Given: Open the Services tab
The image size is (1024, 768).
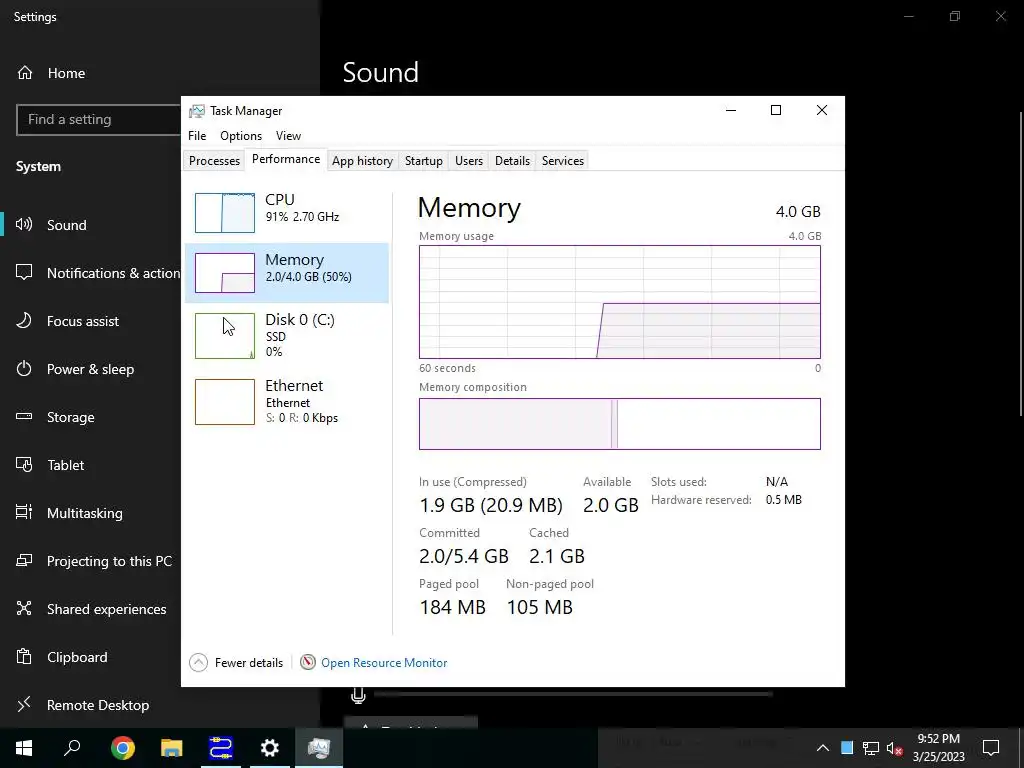Looking at the screenshot, I should [x=562, y=161].
